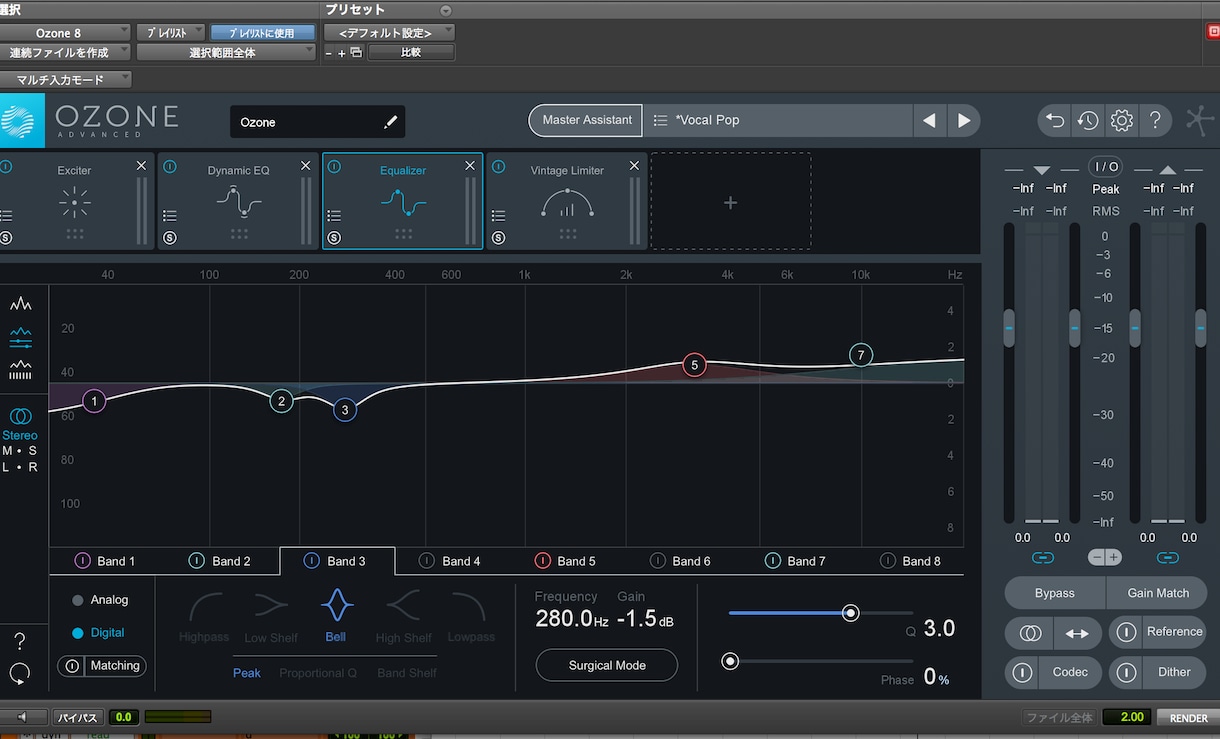Open the プレイリスト dropdown
This screenshot has height=739, width=1220.
click(x=171, y=33)
